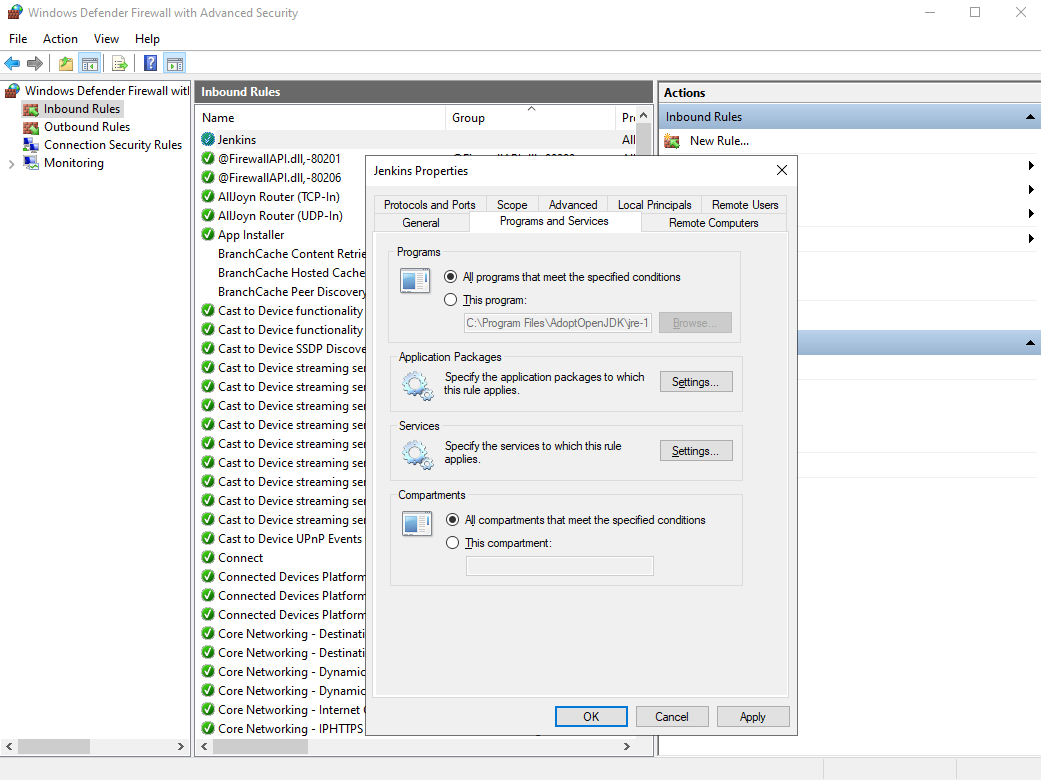The width and height of the screenshot is (1041, 780).
Task: Click inside the compartment text field
Action: click(x=559, y=565)
